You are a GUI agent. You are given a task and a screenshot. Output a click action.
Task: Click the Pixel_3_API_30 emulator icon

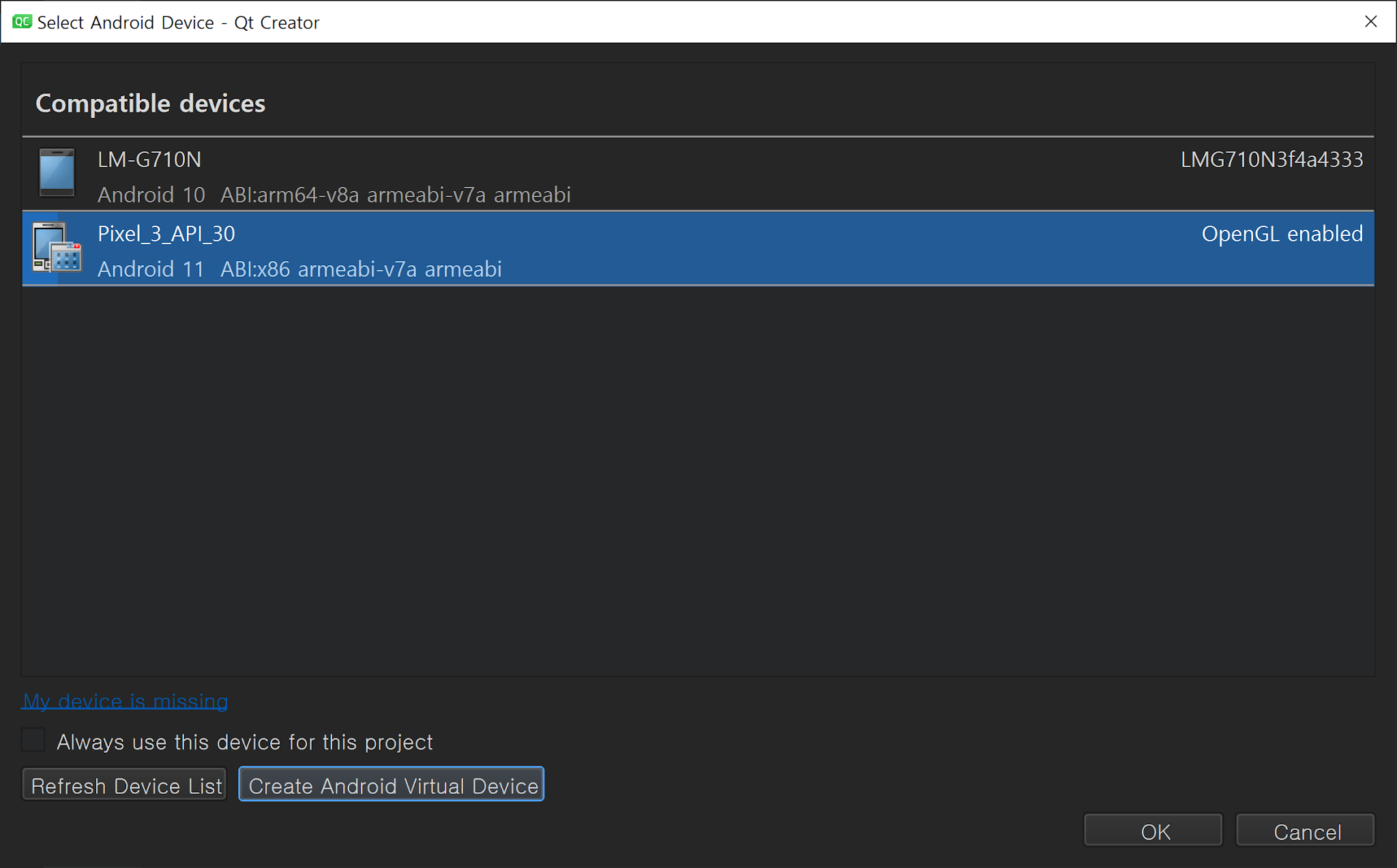(57, 248)
